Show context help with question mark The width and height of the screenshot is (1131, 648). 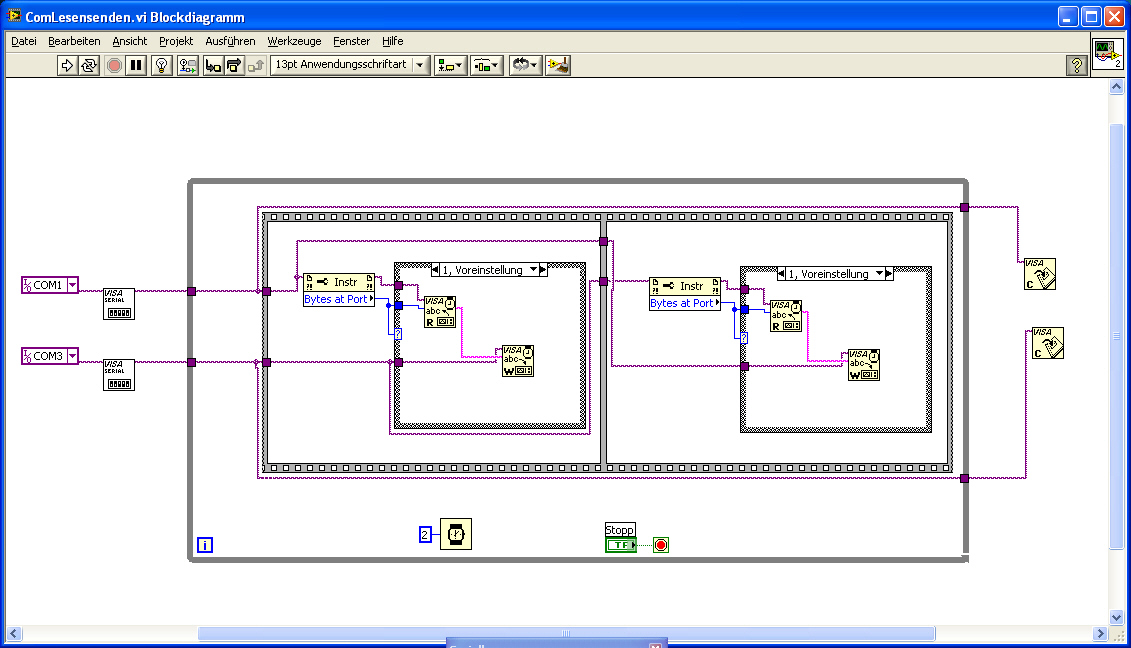(x=1076, y=66)
